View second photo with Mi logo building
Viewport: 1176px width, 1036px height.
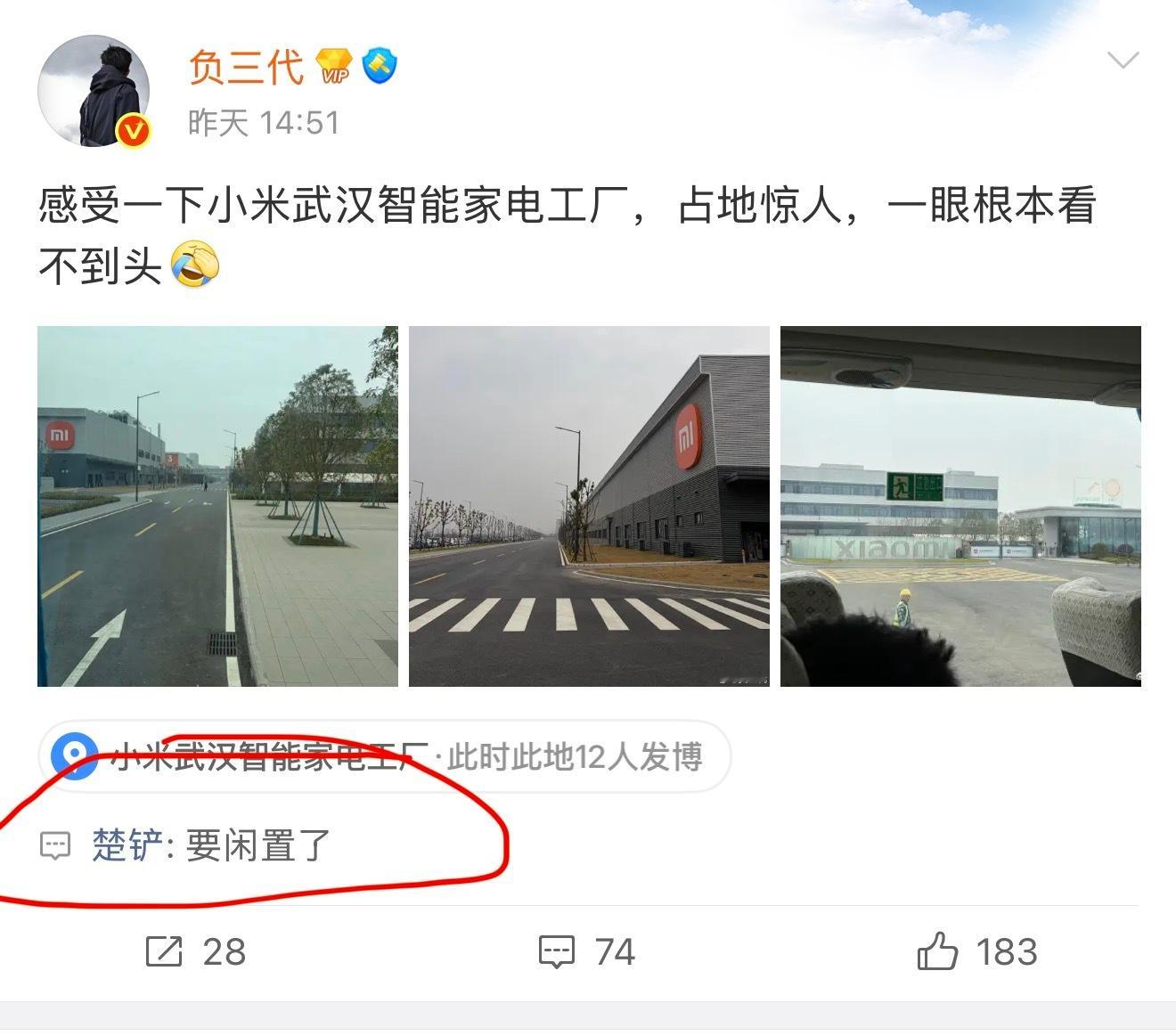[x=589, y=506]
